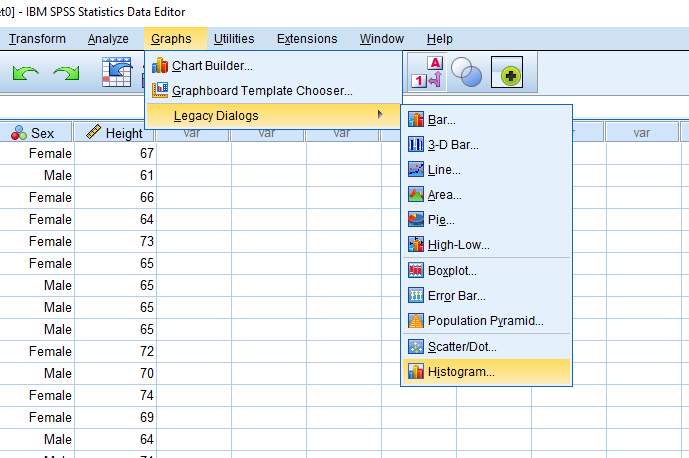Click the Pie chart menu icon
This screenshot has height=458, width=689.
tap(416, 219)
